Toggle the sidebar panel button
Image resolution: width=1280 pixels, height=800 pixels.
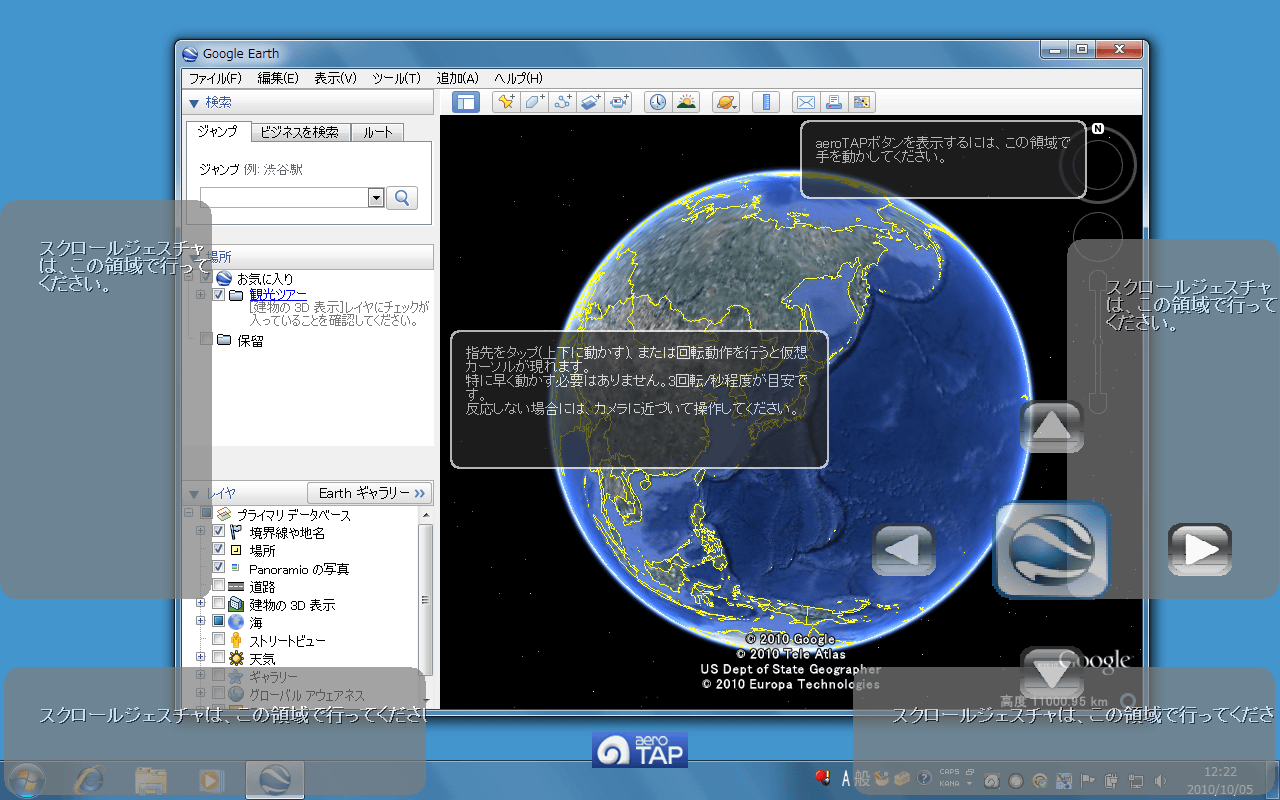pyautogui.click(x=466, y=101)
